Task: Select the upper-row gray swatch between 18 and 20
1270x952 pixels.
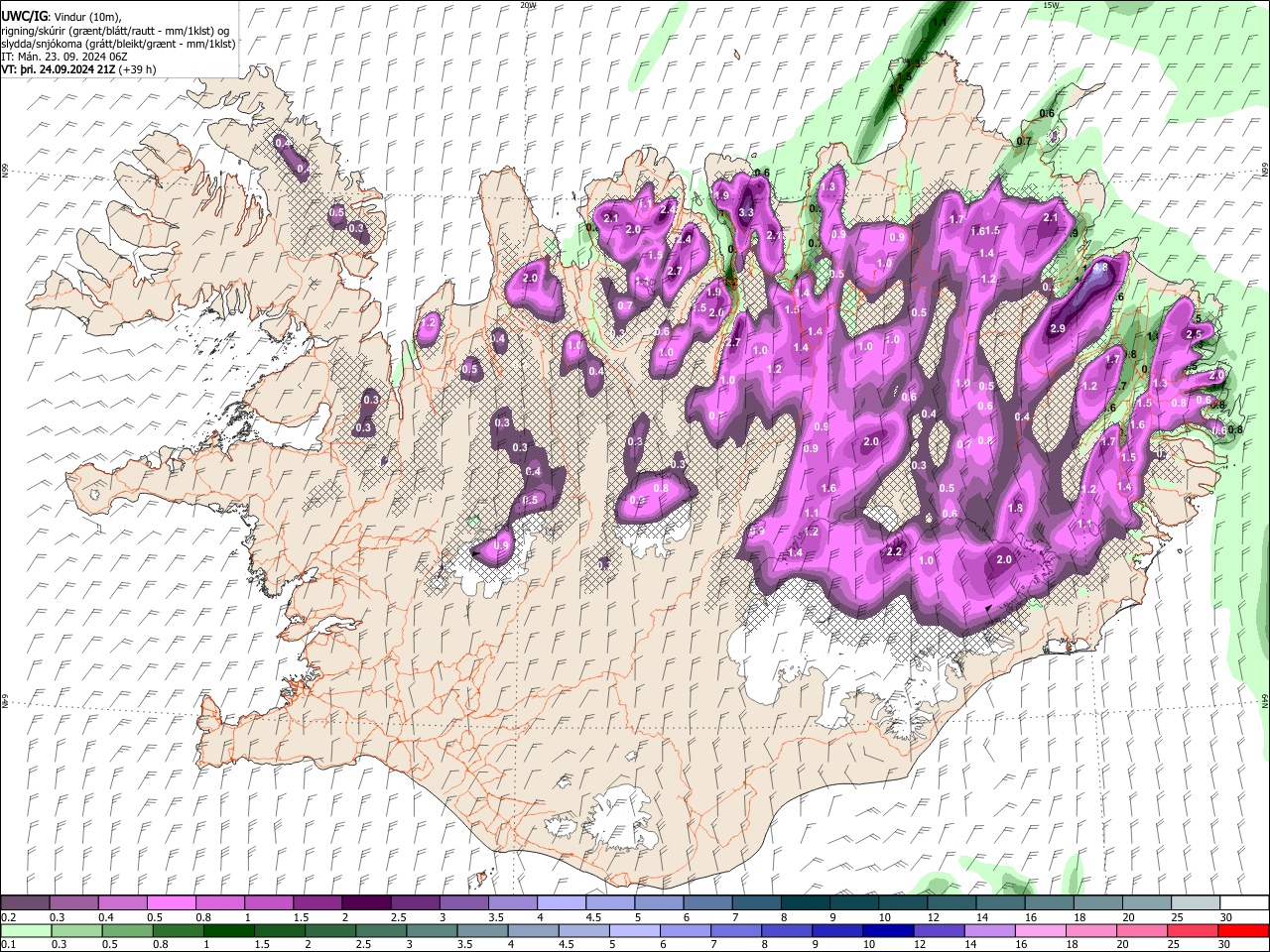Action: 1098,903
